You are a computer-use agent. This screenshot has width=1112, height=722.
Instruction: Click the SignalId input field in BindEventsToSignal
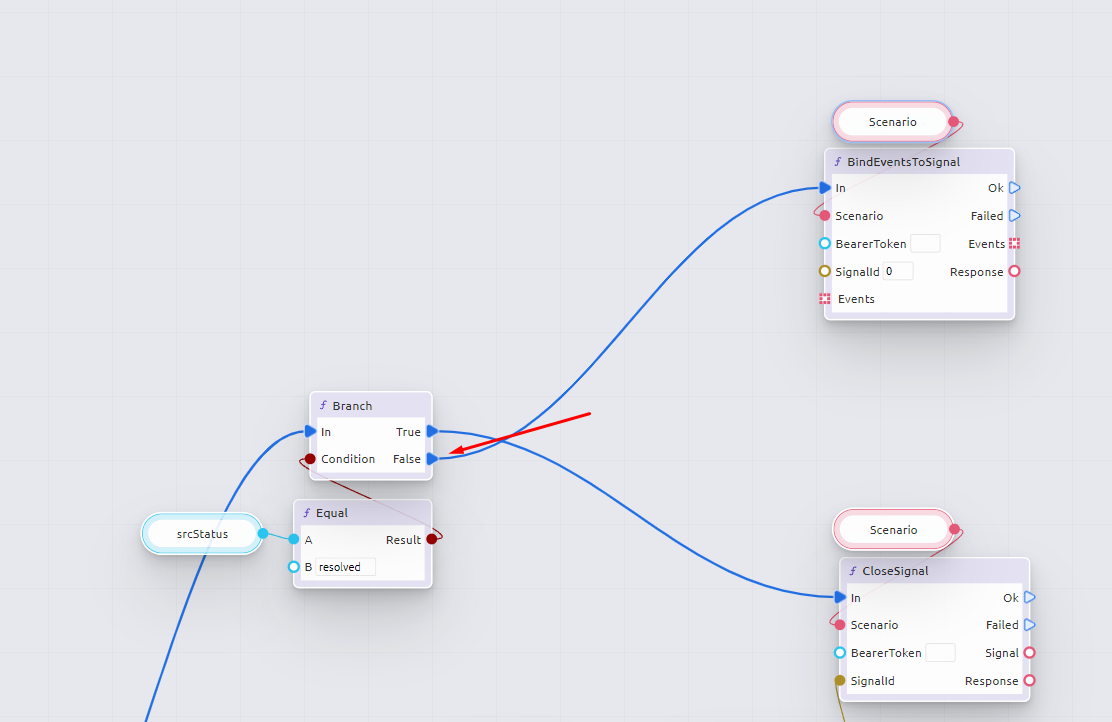[898, 271]
